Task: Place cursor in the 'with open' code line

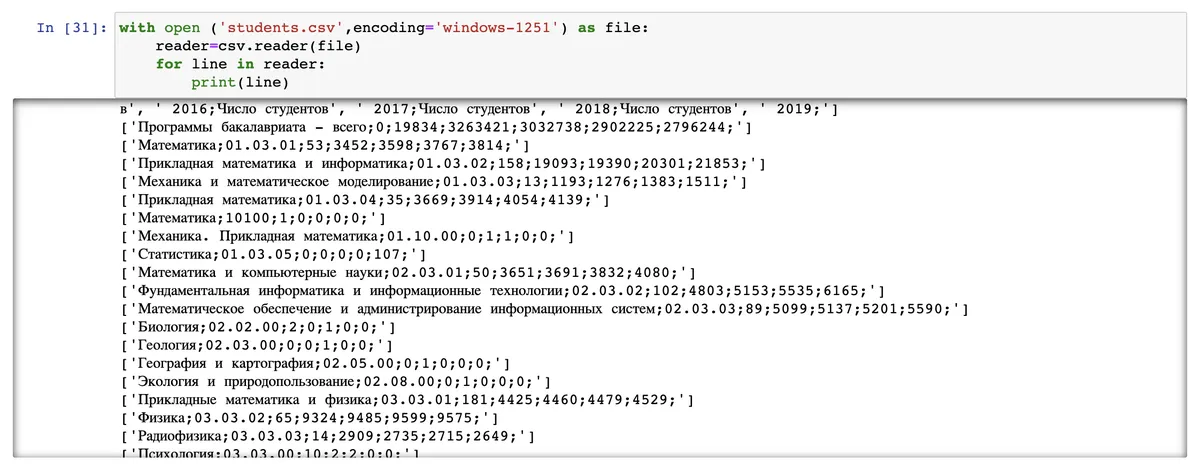Action: [383, 28]
